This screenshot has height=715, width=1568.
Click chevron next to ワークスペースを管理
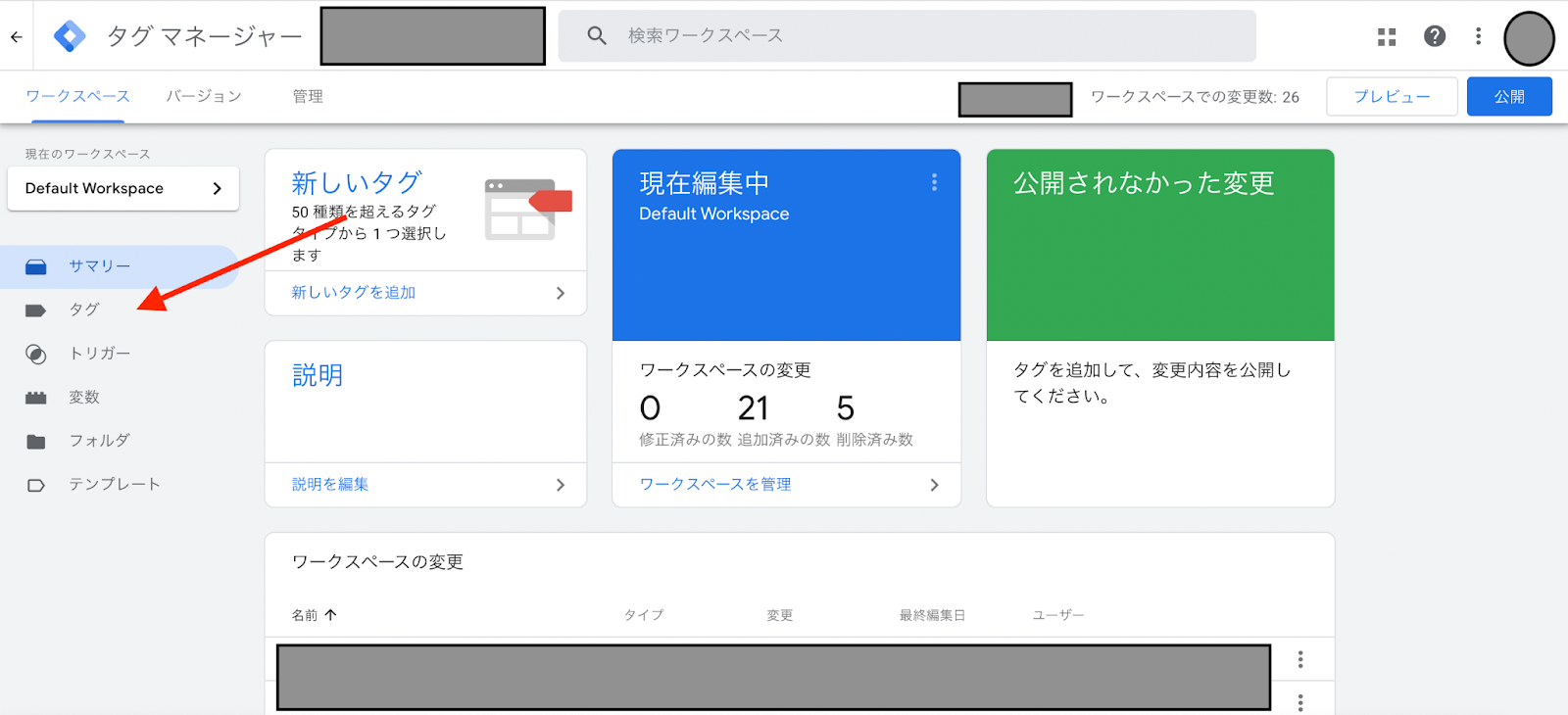point(934,485)
